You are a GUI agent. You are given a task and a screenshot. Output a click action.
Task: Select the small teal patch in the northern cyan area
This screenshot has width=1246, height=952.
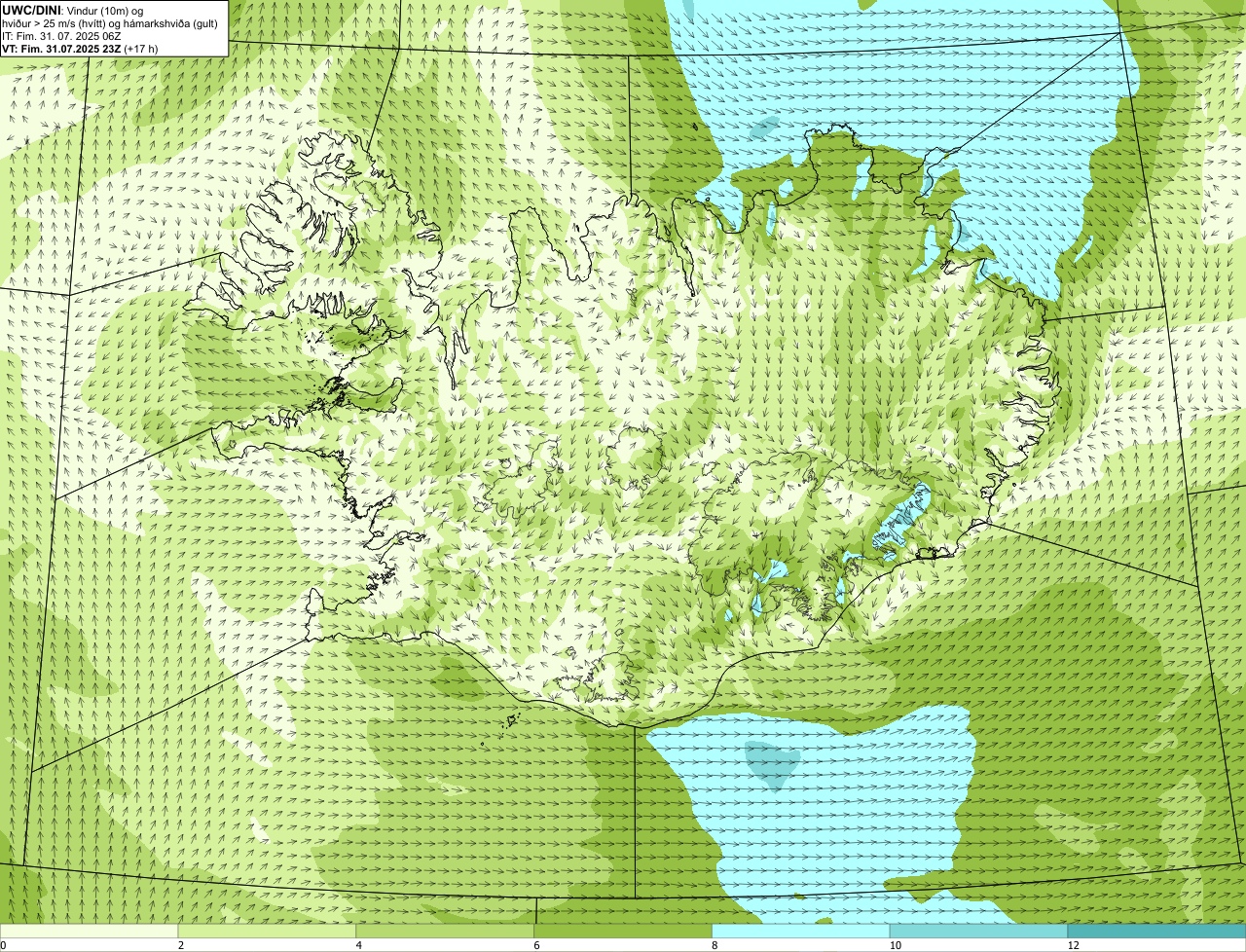coord(764,126)
